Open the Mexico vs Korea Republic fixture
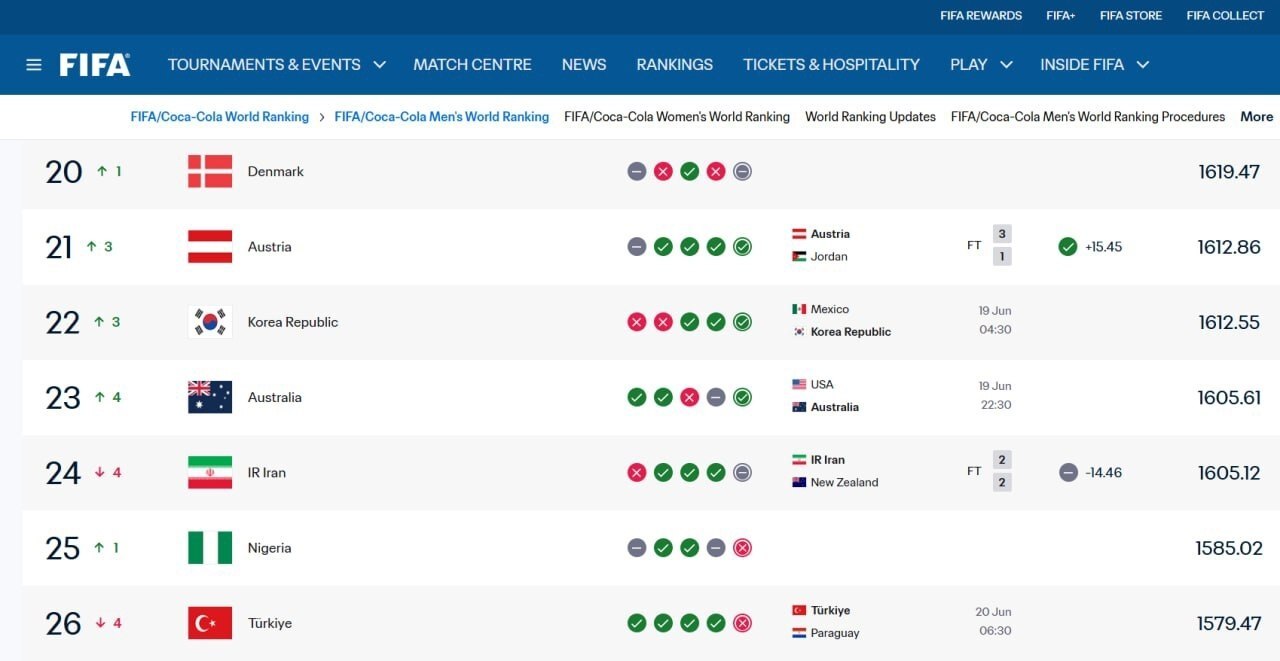This screenshot has height=661, width=1280. click(x=900, y=321)
